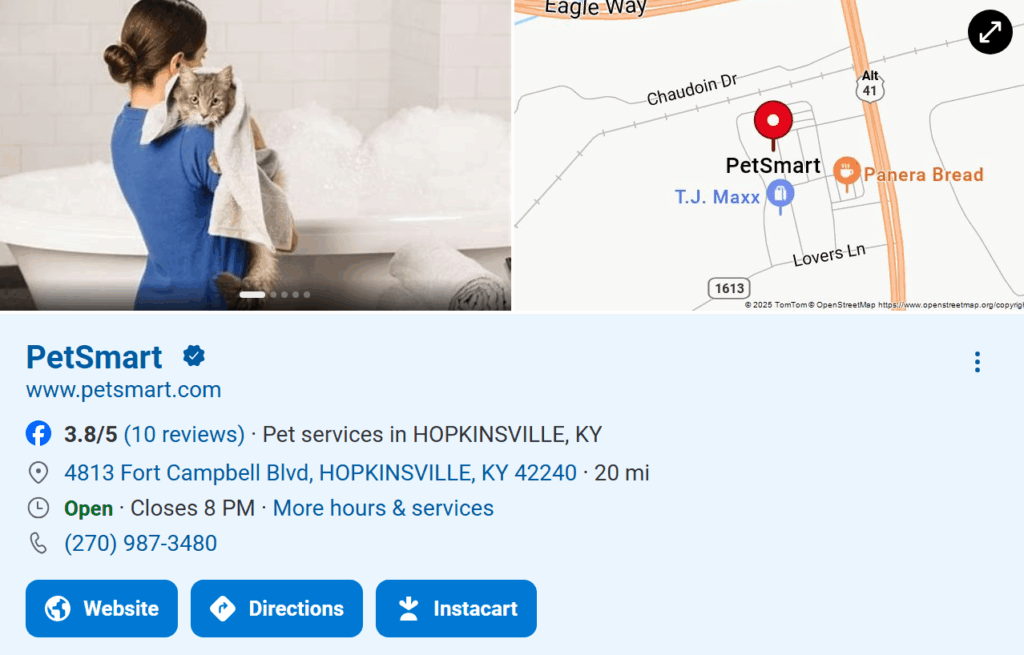Jump to the second carousel photo dot
This screenshot has width=1024, height=655.
pyautogui.click(x=273, y=295)
